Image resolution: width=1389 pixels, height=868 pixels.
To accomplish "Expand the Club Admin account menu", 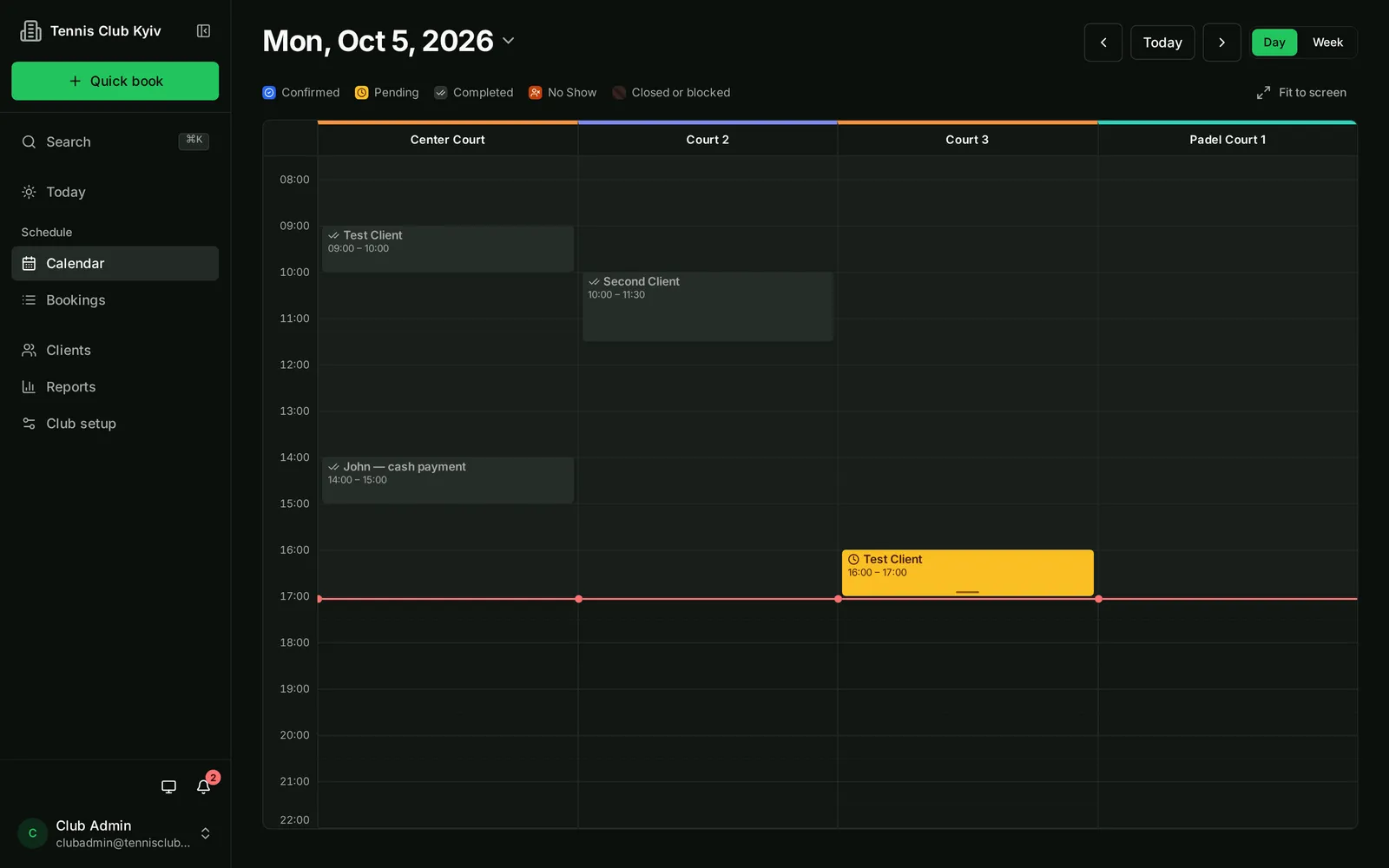I will [x=205, y=833].
